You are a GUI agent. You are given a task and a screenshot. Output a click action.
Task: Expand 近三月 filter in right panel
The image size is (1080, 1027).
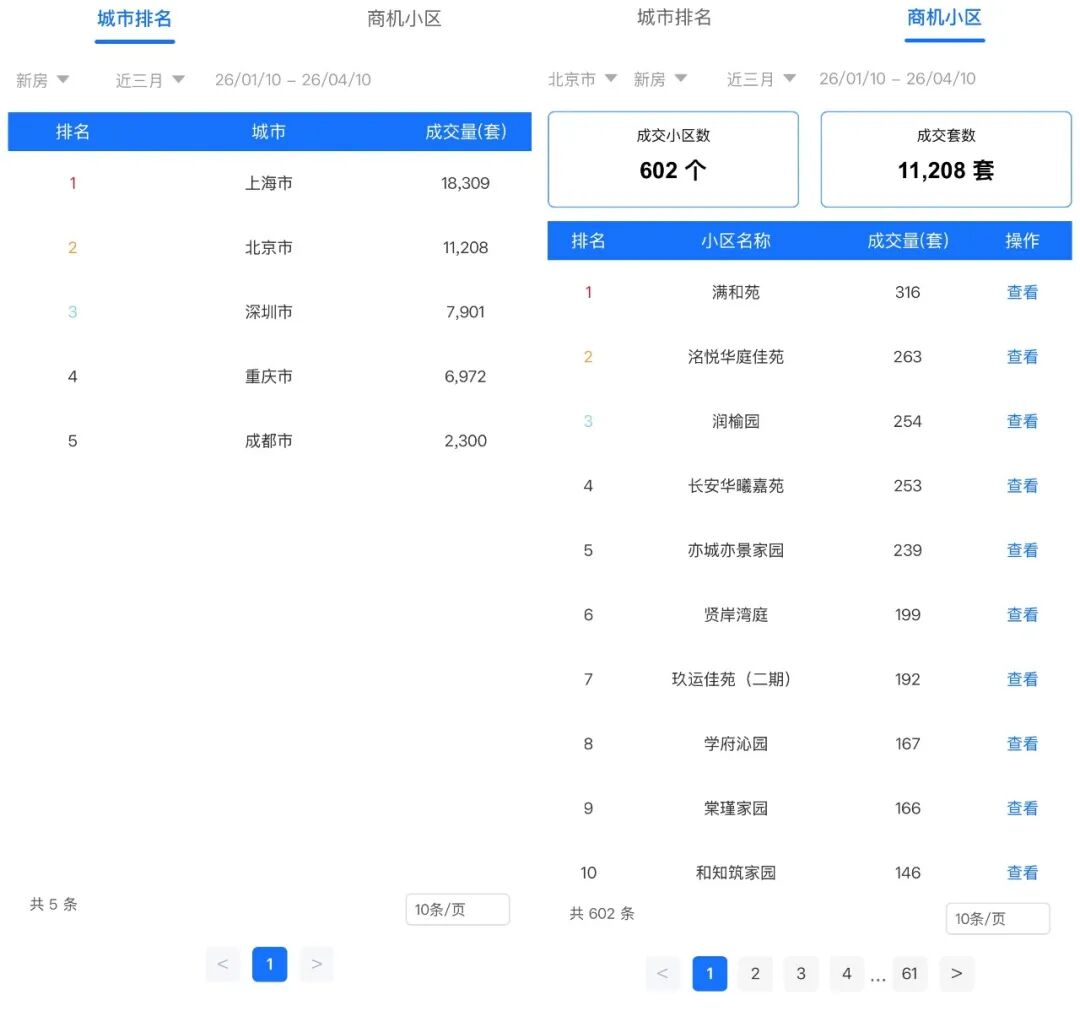pyautogui.click(x=760, y=79)
